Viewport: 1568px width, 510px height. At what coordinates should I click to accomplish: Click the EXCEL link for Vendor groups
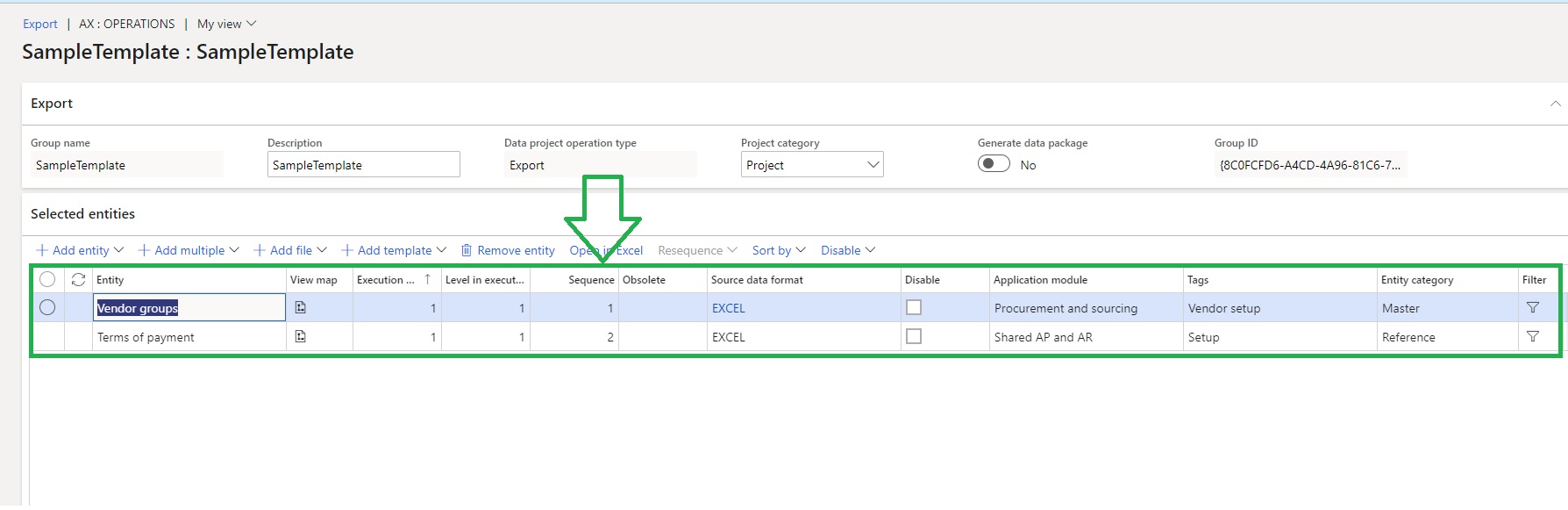[728, 308]
